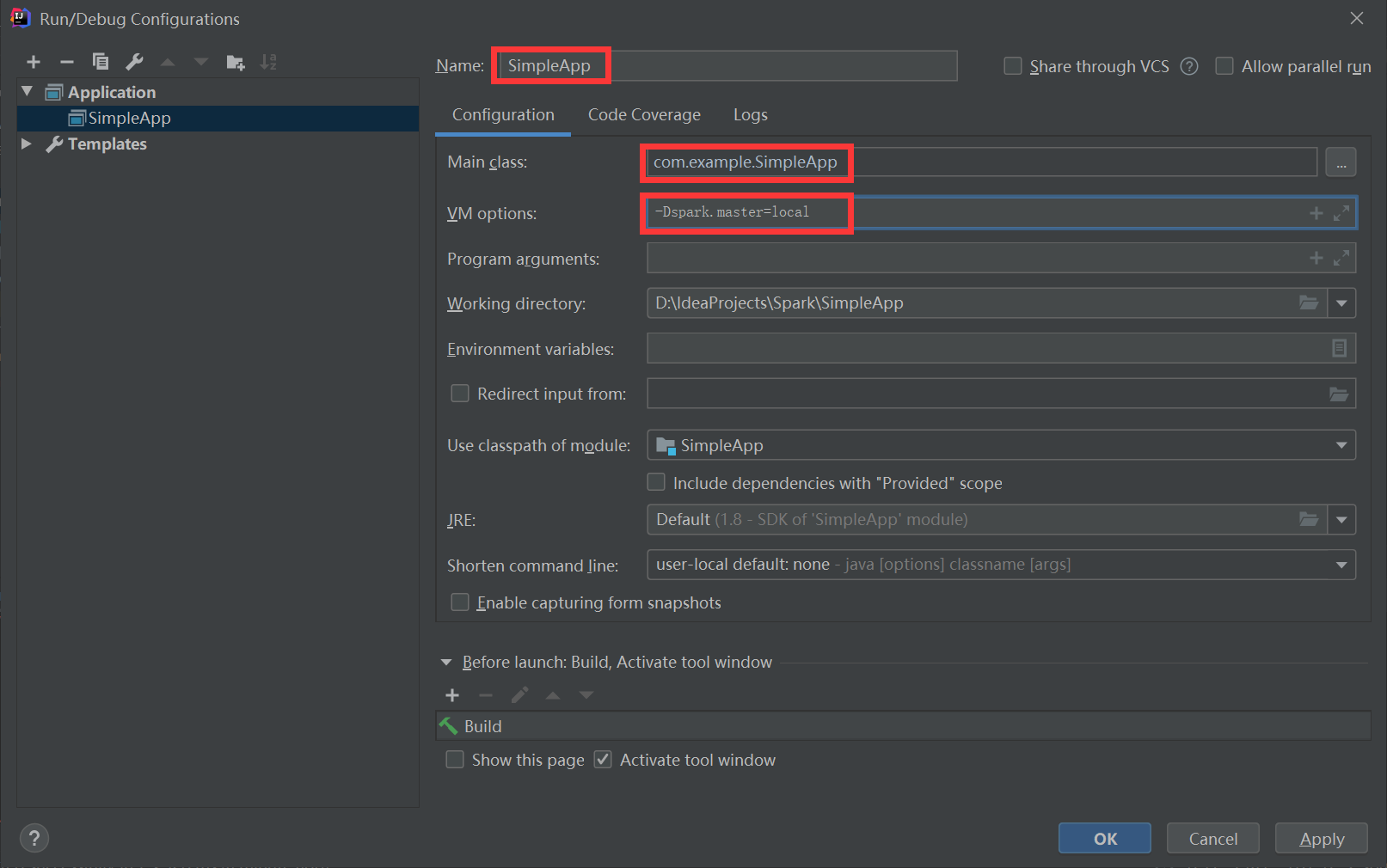Screen dimensions: 1387x868
Task: Create new folder for configurations
Action: [234, 61]
